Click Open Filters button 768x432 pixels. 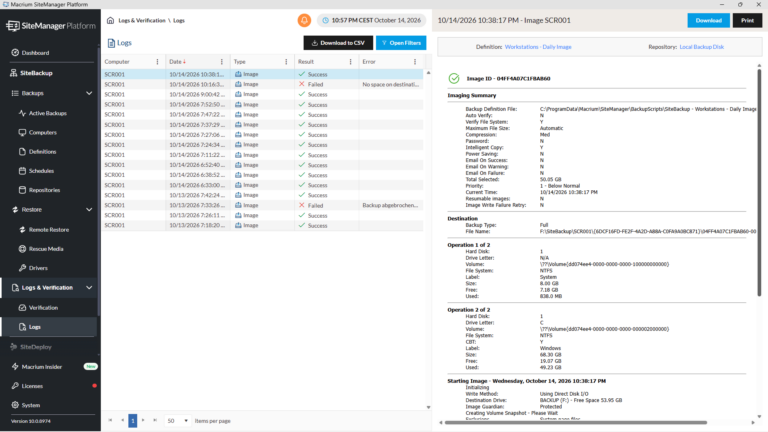coord(401,43)
